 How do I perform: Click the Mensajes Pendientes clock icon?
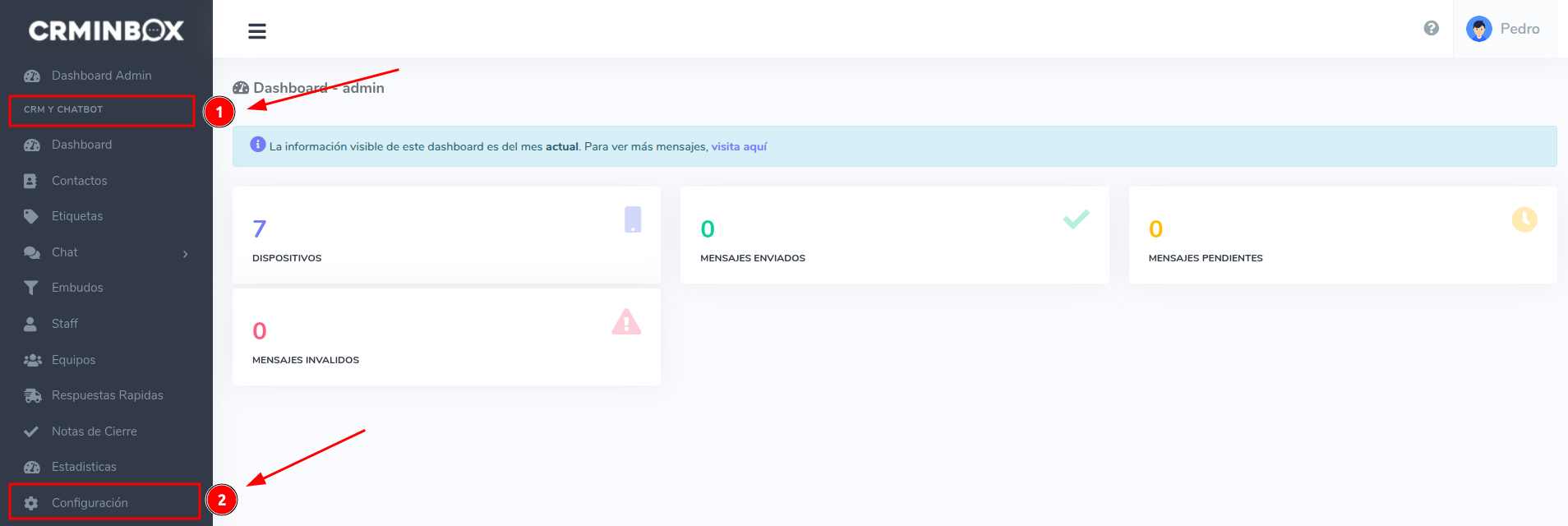point(1524,219)
